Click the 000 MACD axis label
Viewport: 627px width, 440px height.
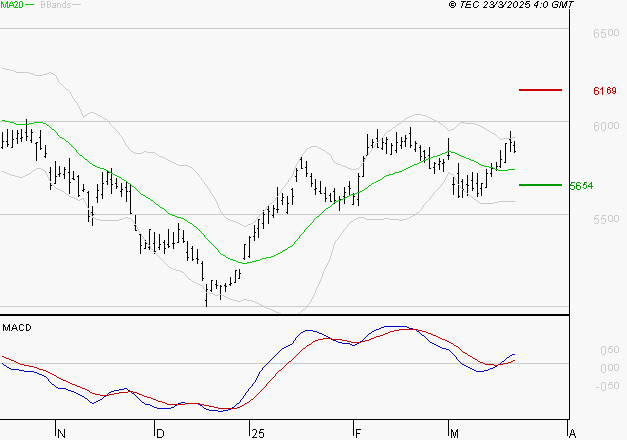click(610, 368)
